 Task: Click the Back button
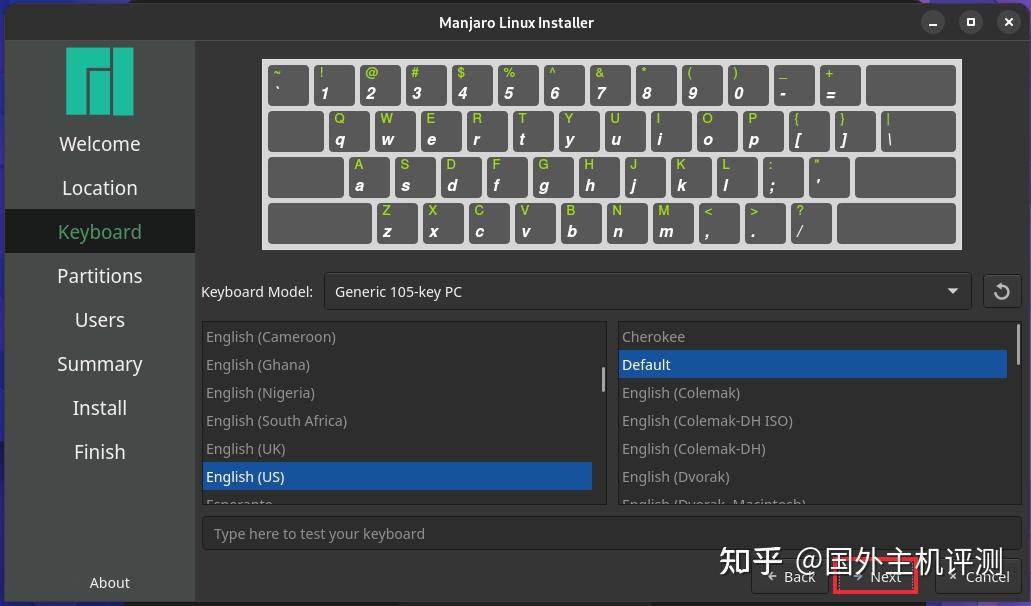789,576
